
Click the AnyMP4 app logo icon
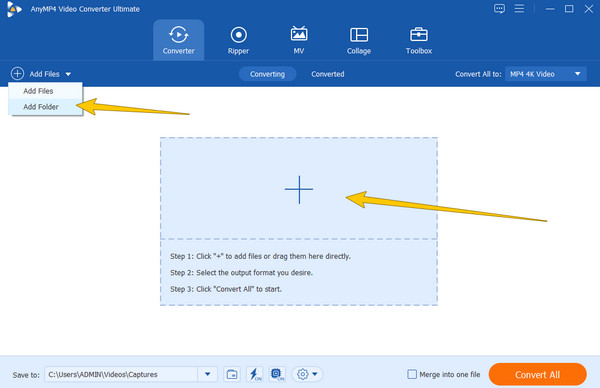14,9
